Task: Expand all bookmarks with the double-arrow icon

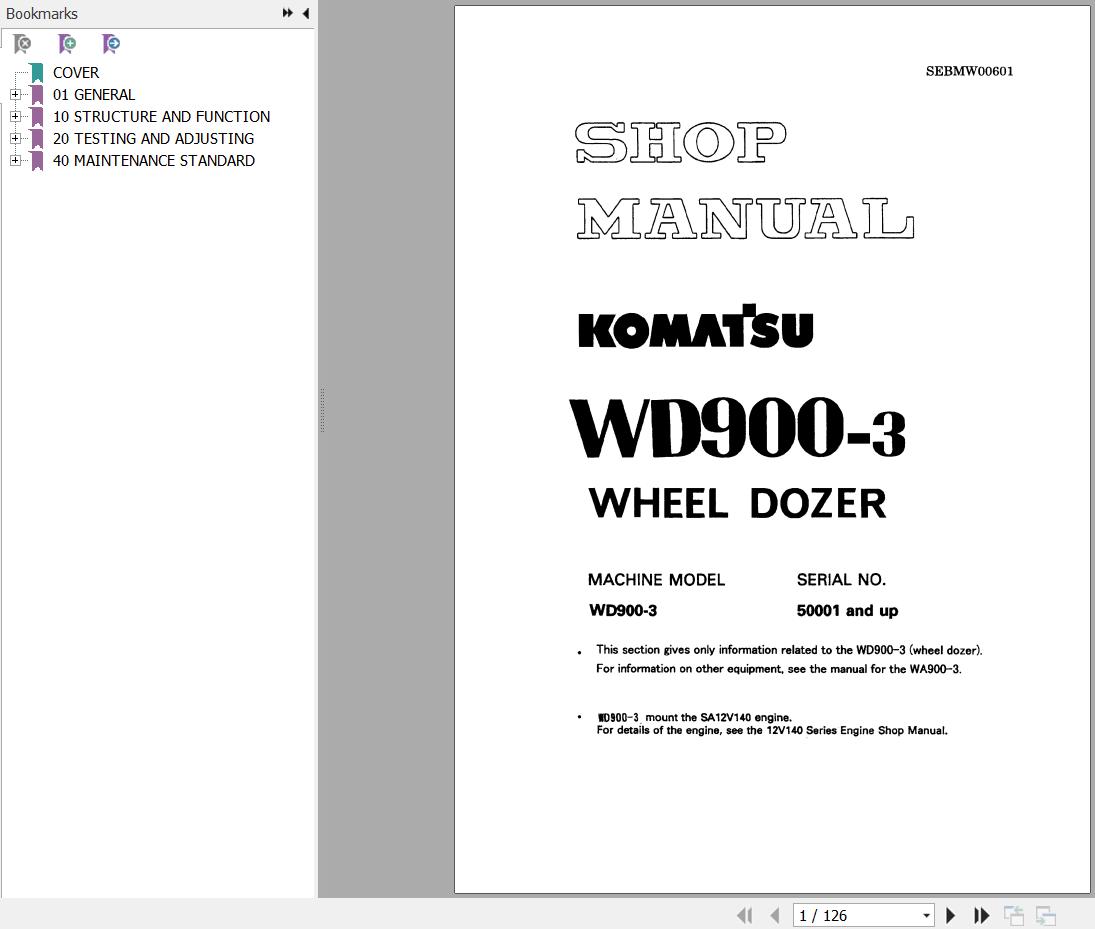Action: (x=287, y=13)
